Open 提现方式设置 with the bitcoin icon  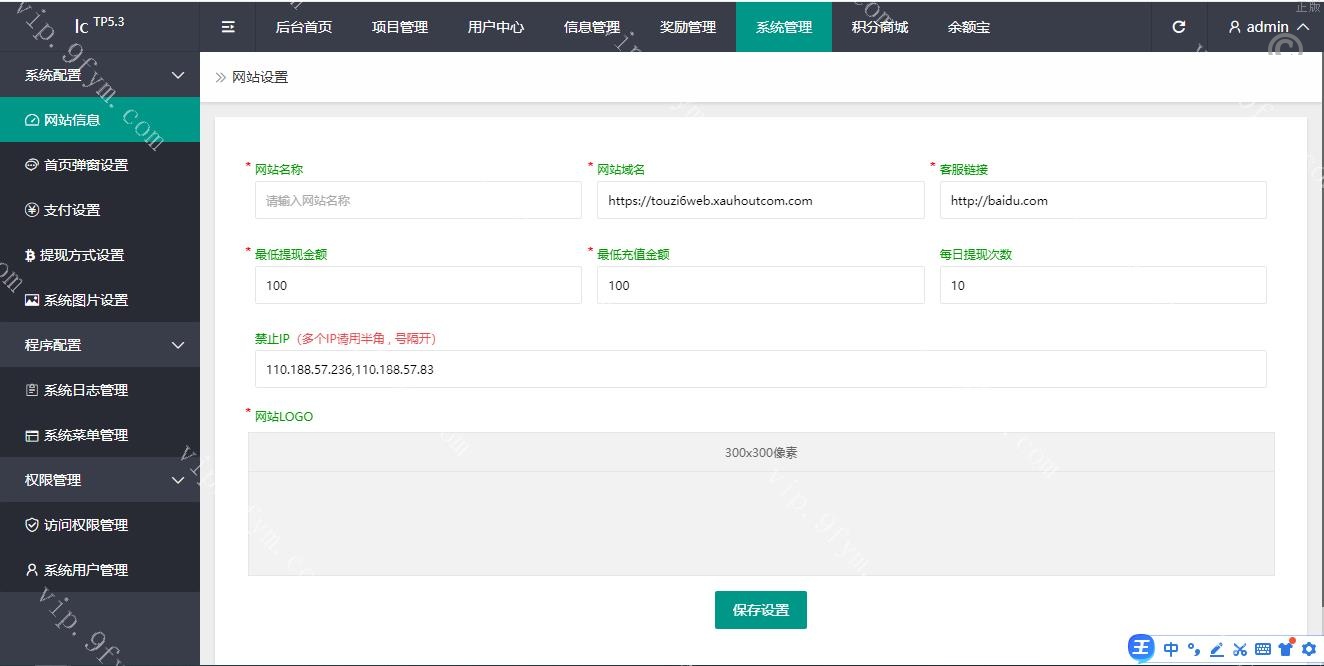click(x=82, y=255)
